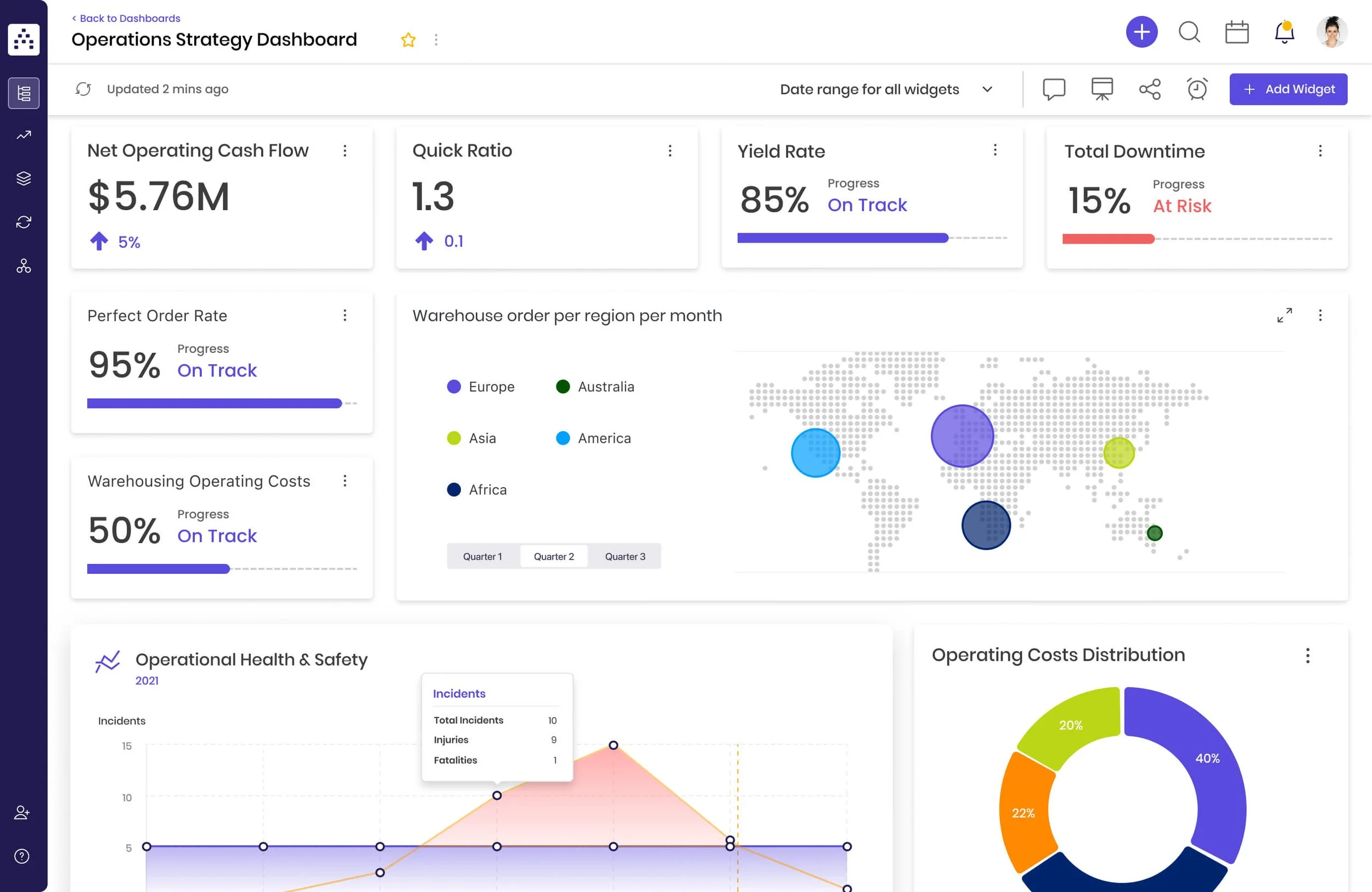Select the Quarter 1 filter
Screen dimensions: 1372x892
[483, 556]
